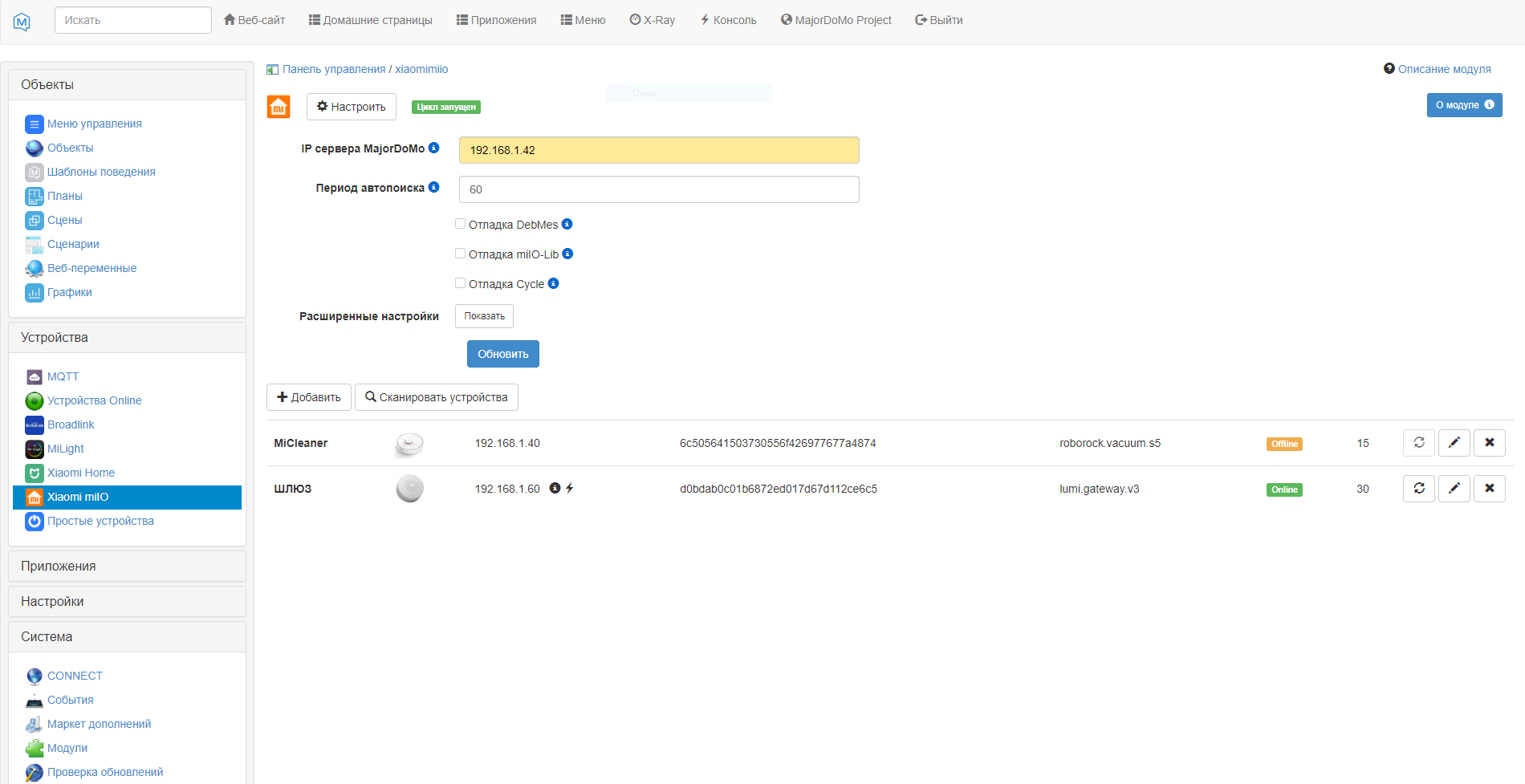Image resolution: width=1525 pixels, height=784 pixels.
Task: Click the Broadlink sidebar icon
Action: pos(35,424)
